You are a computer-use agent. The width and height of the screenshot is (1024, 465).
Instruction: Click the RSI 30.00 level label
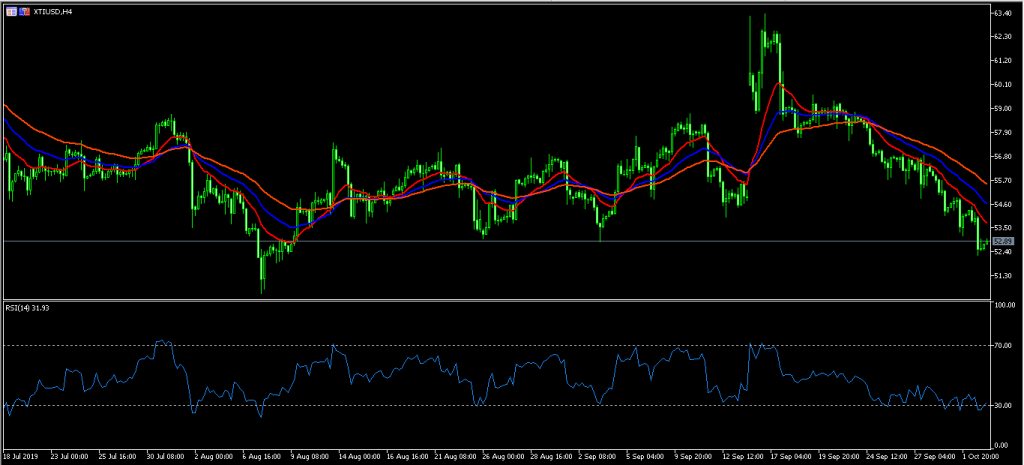[x=1004, y=405]
